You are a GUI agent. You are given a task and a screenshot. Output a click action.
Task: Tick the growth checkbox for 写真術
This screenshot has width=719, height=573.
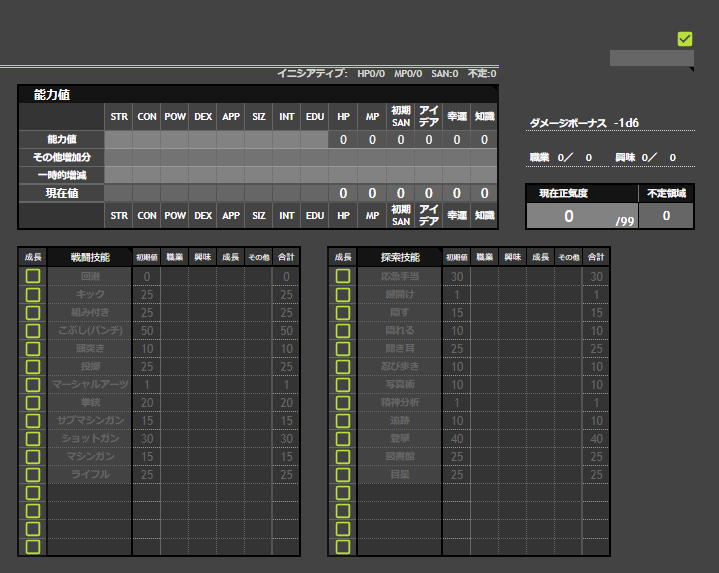(343, 384)
